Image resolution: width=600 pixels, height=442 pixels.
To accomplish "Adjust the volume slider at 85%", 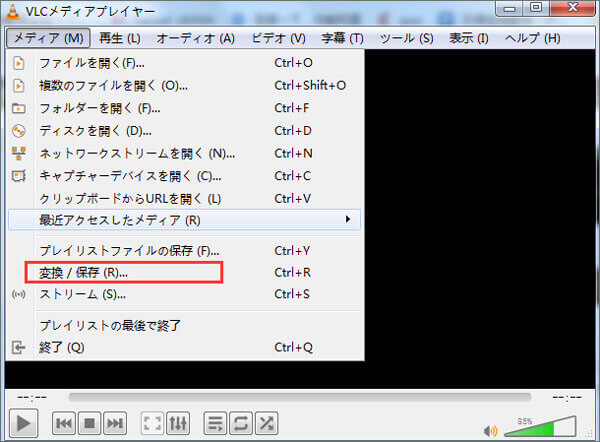I will pos(540,427).
